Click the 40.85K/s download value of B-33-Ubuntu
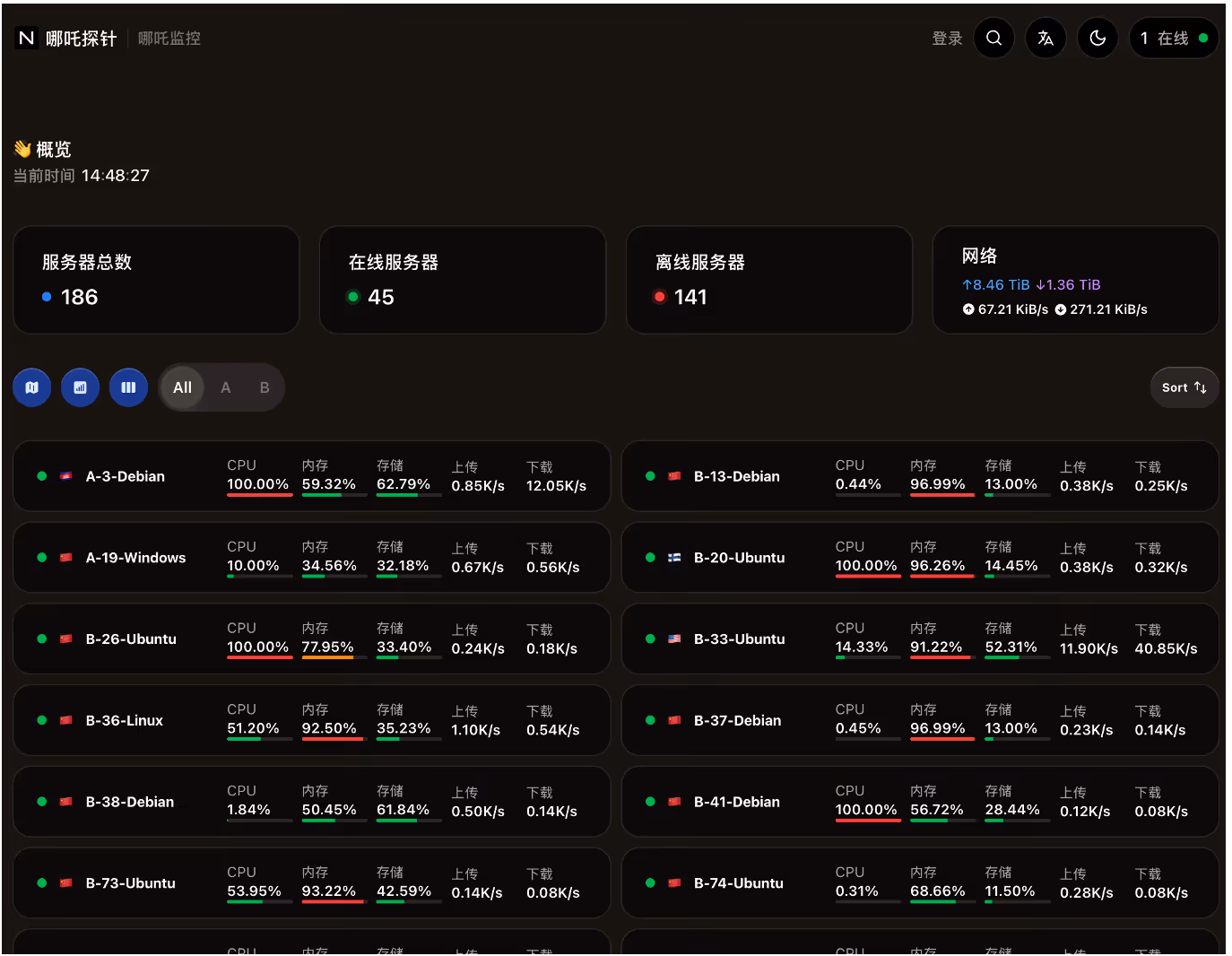 [x=1166, y=649]
